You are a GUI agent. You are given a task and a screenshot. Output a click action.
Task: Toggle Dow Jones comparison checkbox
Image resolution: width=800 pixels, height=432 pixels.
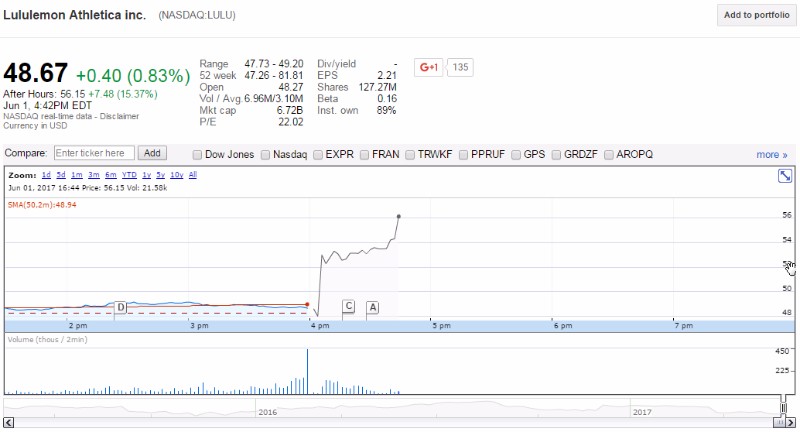point(197,155)
